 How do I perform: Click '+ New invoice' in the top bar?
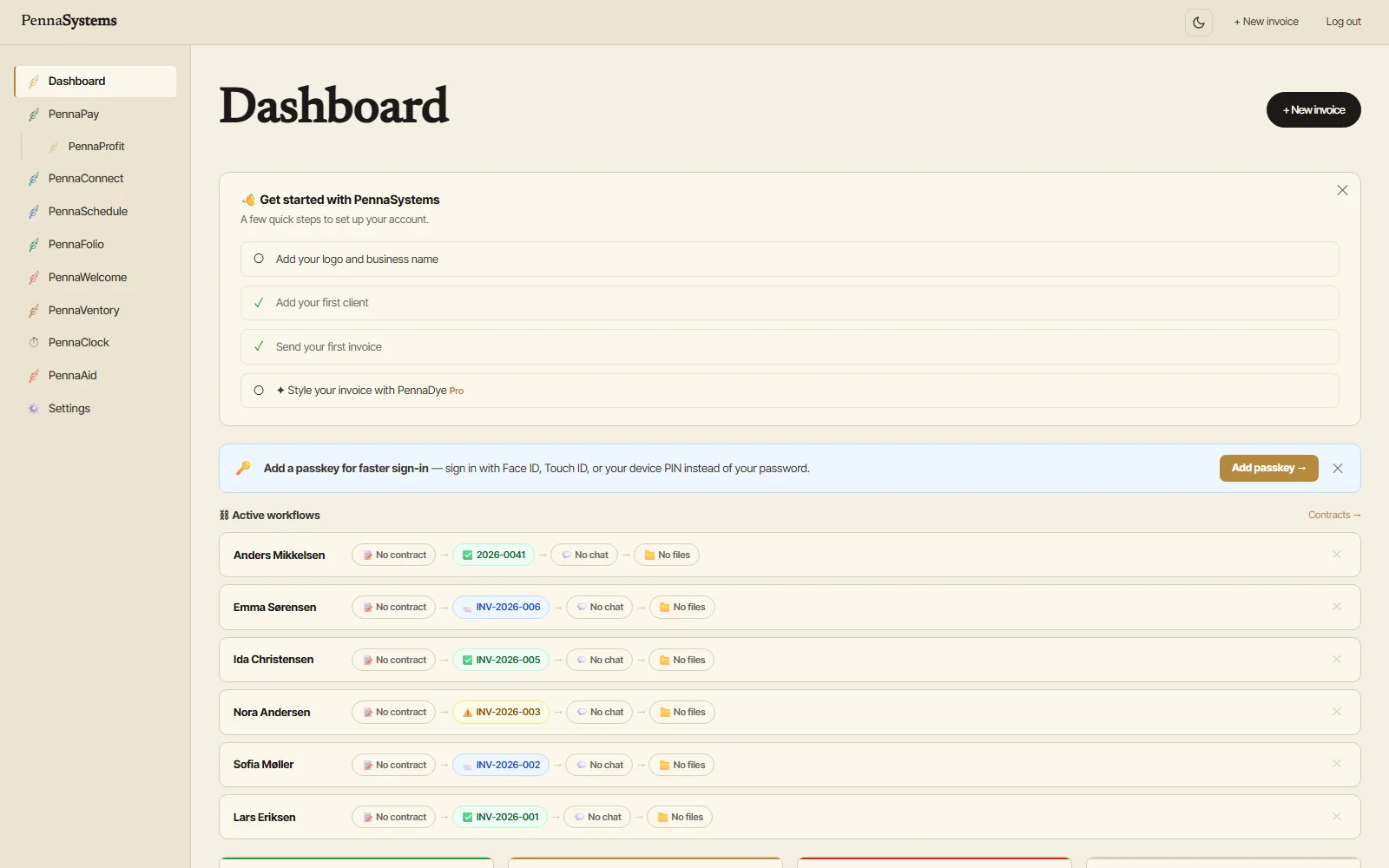click(x=1267, y=22)
